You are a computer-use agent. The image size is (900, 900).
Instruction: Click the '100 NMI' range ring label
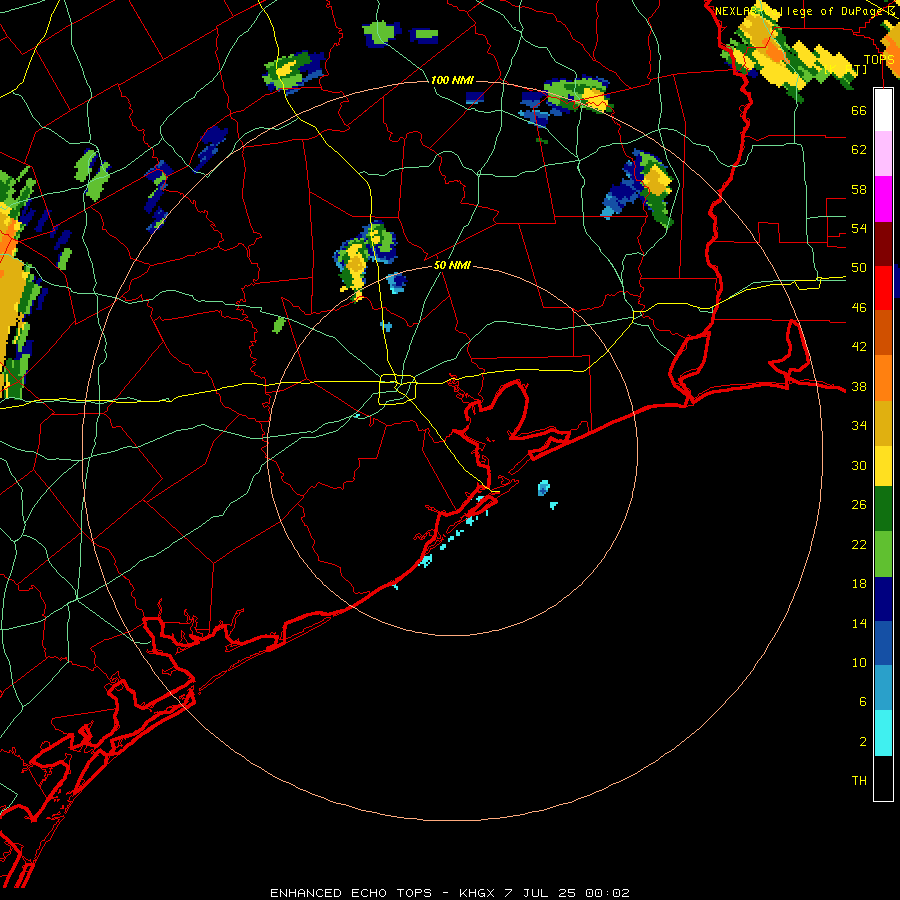pyautogui.click(x=452, y=80)
